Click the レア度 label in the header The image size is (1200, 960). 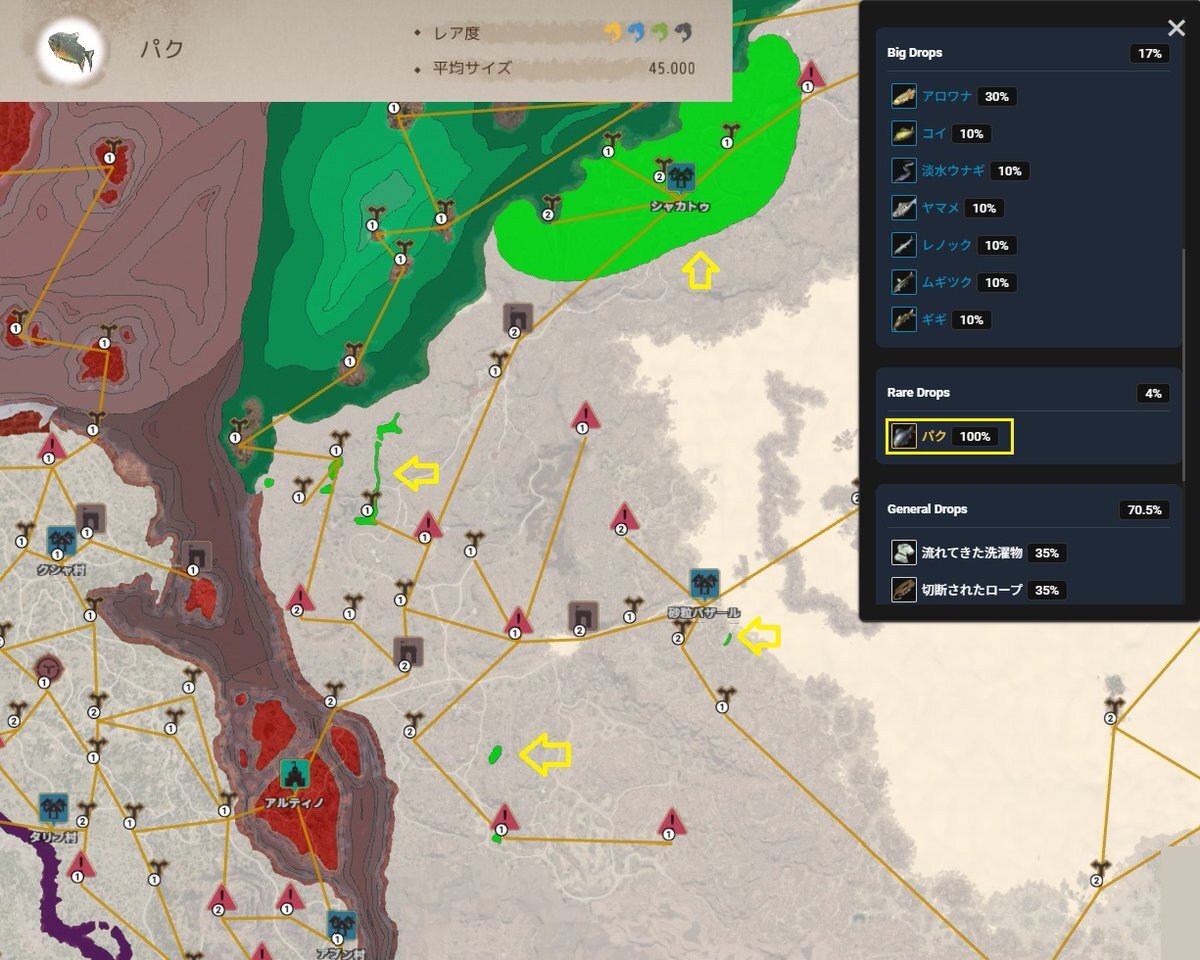point(457,33)
